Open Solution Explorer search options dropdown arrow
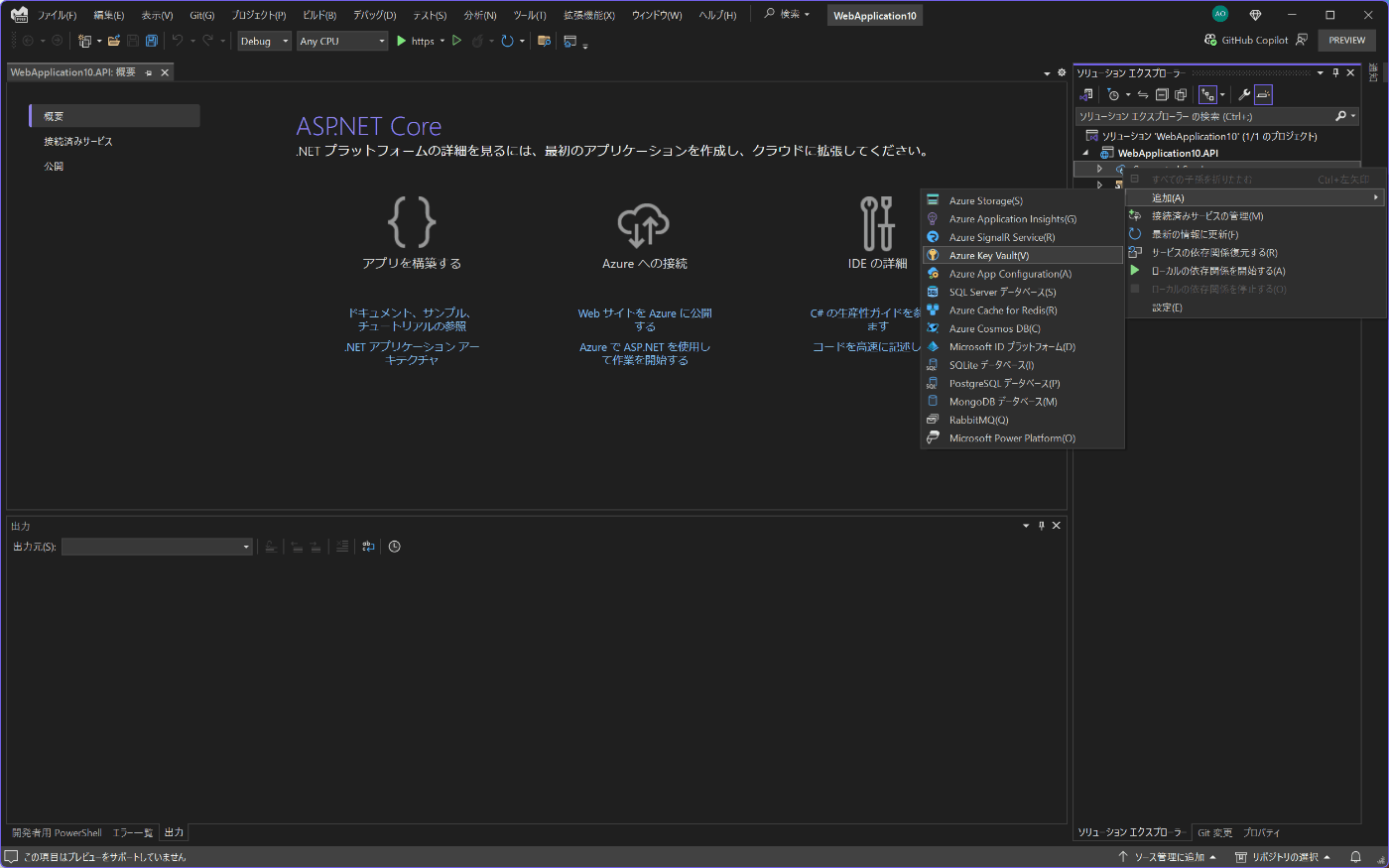 coord(1353,116)
